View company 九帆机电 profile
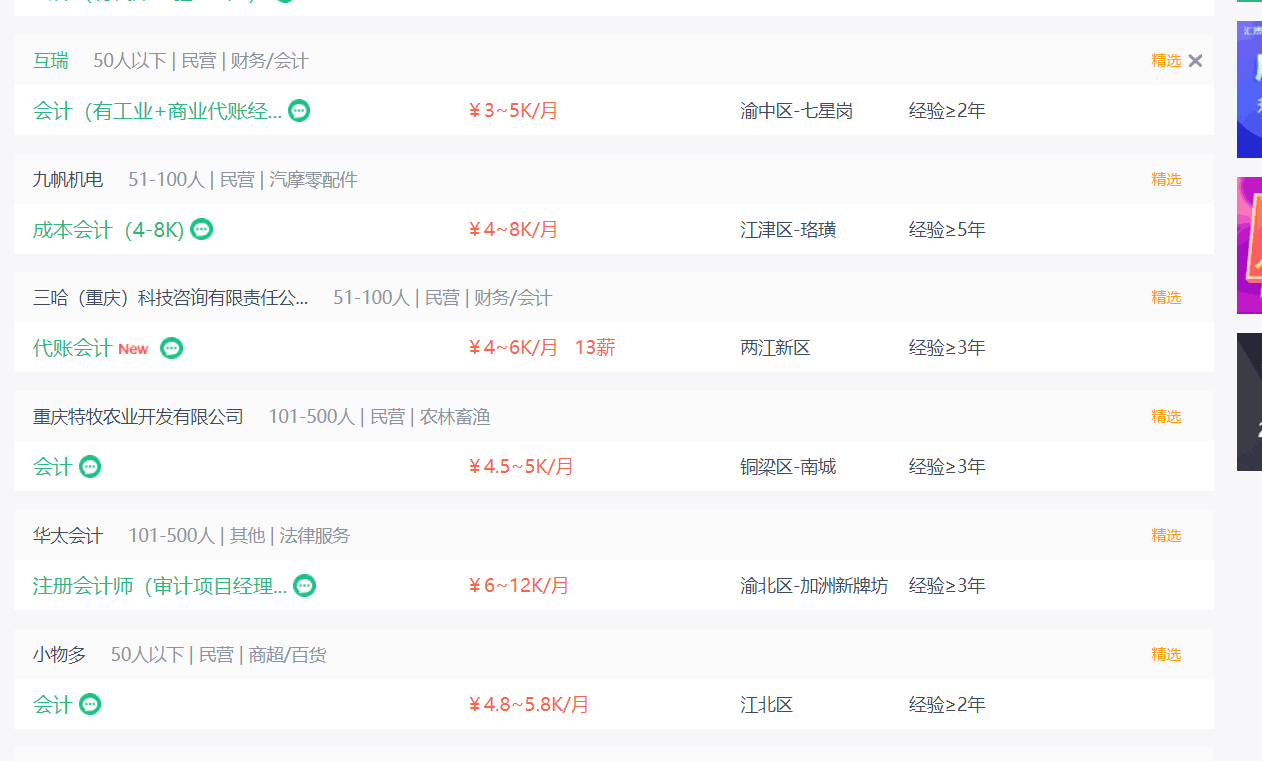Screen dimensions: 1262x761 [68, 180]
